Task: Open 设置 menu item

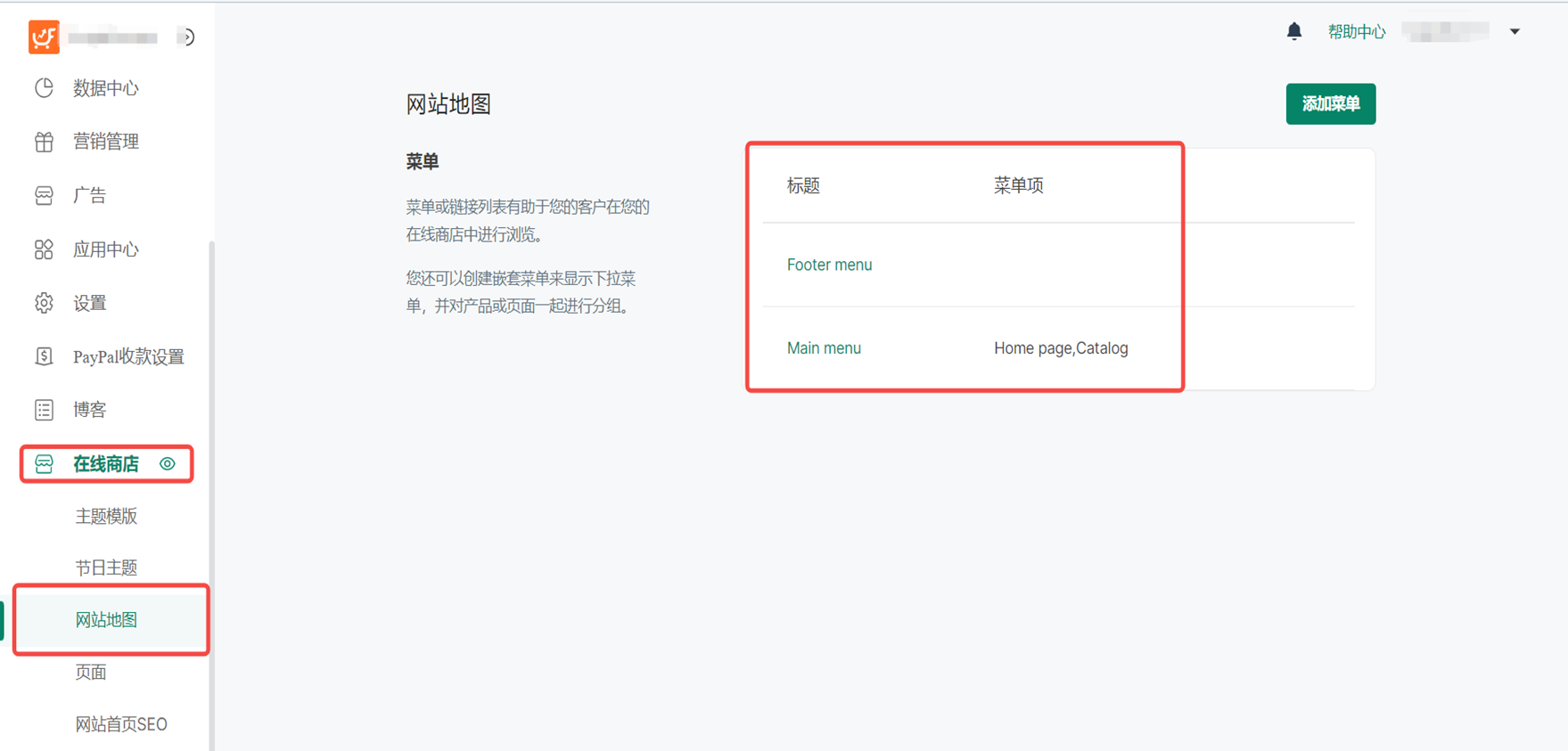Action: coord(89,303)
